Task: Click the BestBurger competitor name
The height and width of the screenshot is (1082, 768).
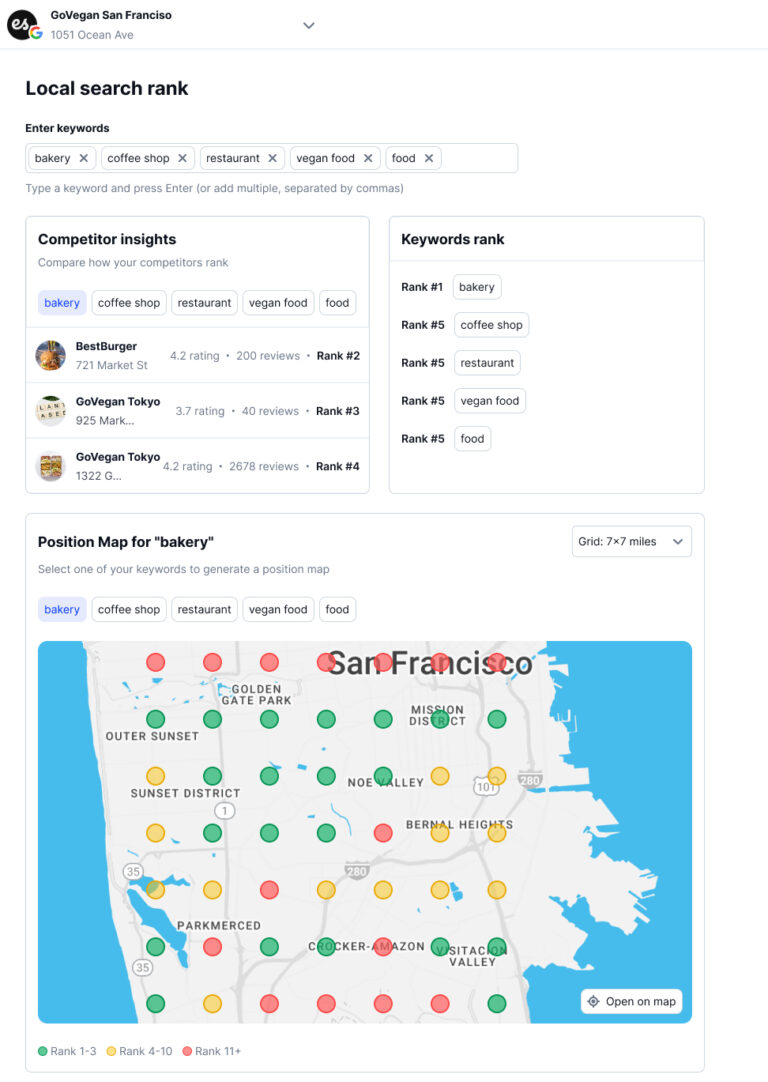Action: pyautogui.click(x=104, y=345)
